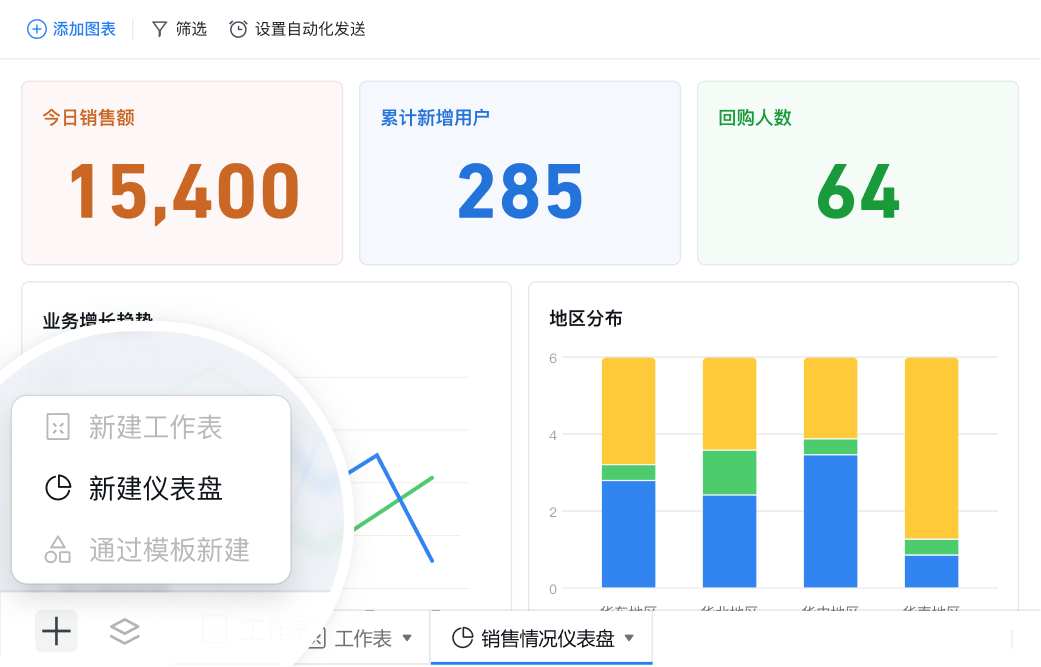Open 设置自动化发送 settings
The image size is (1041, 667).
pos(310,29)
